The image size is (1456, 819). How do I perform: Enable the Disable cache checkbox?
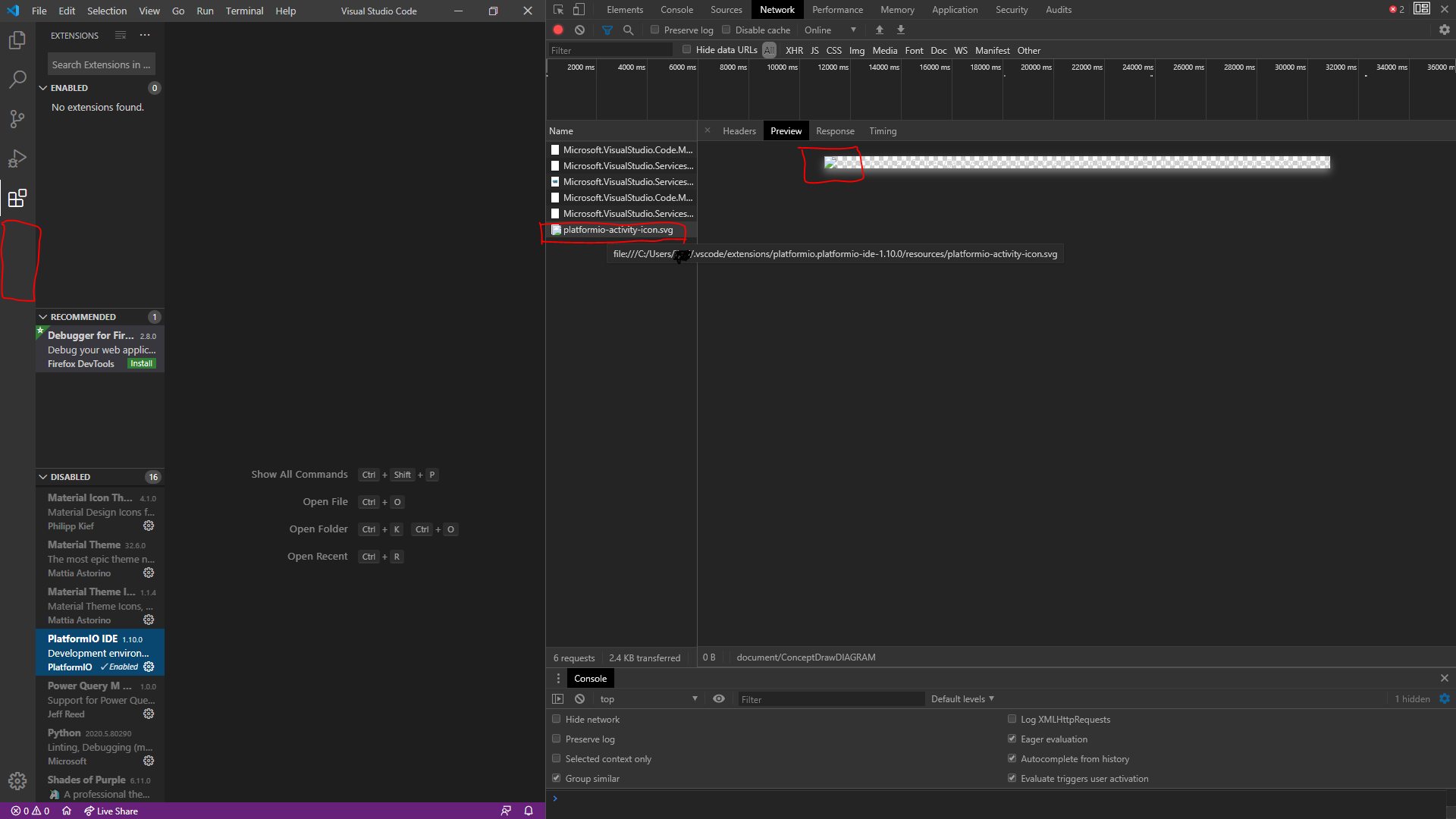coord(726,30)
